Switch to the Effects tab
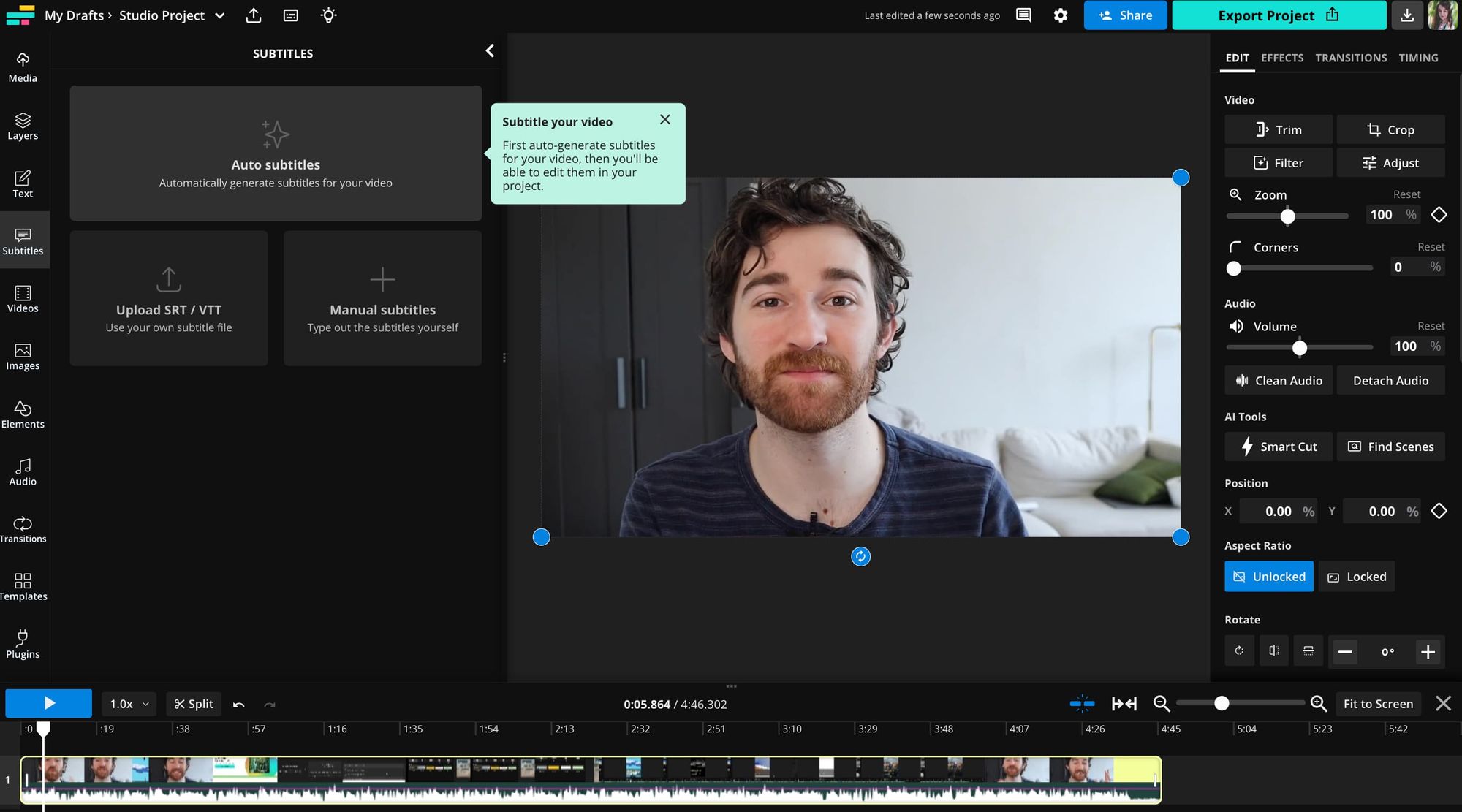1462x812 pixels. (1282, 58)
